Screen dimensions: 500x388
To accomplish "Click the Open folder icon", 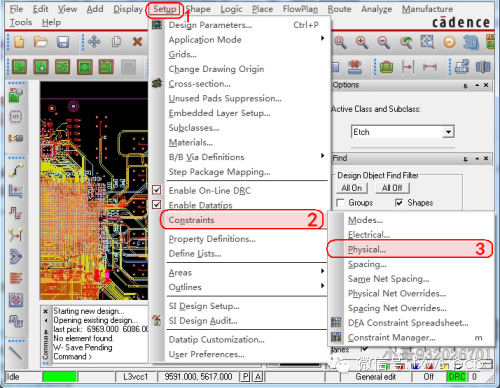I will click(41, 42).
